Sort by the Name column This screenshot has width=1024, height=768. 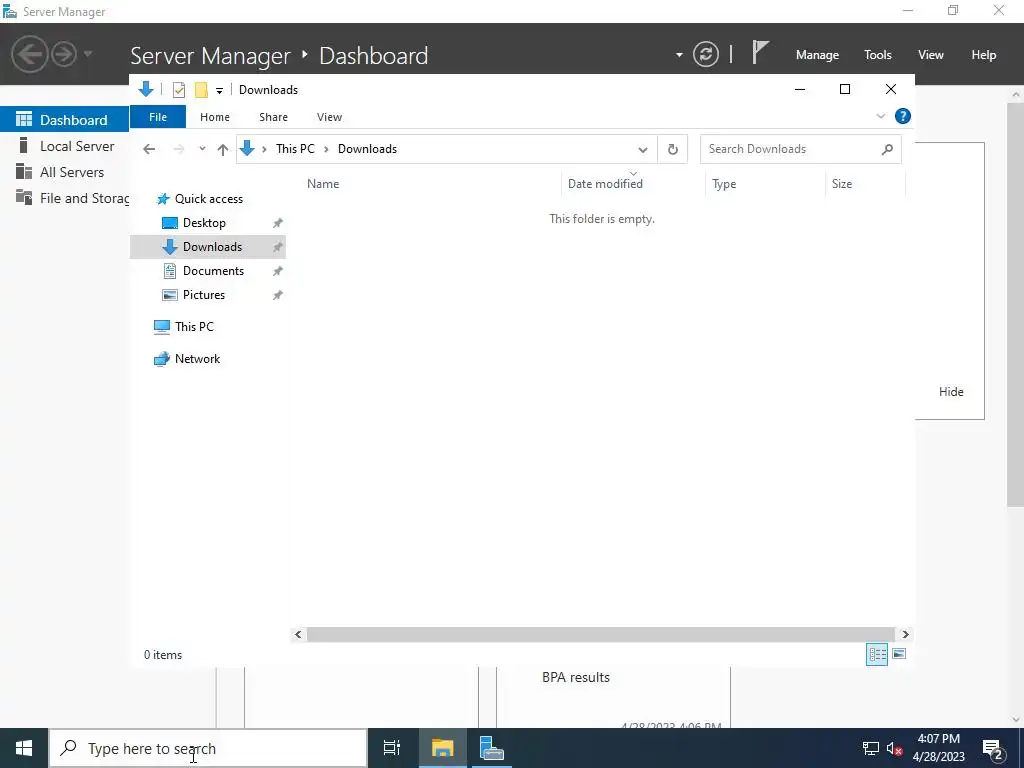point(431,184)
